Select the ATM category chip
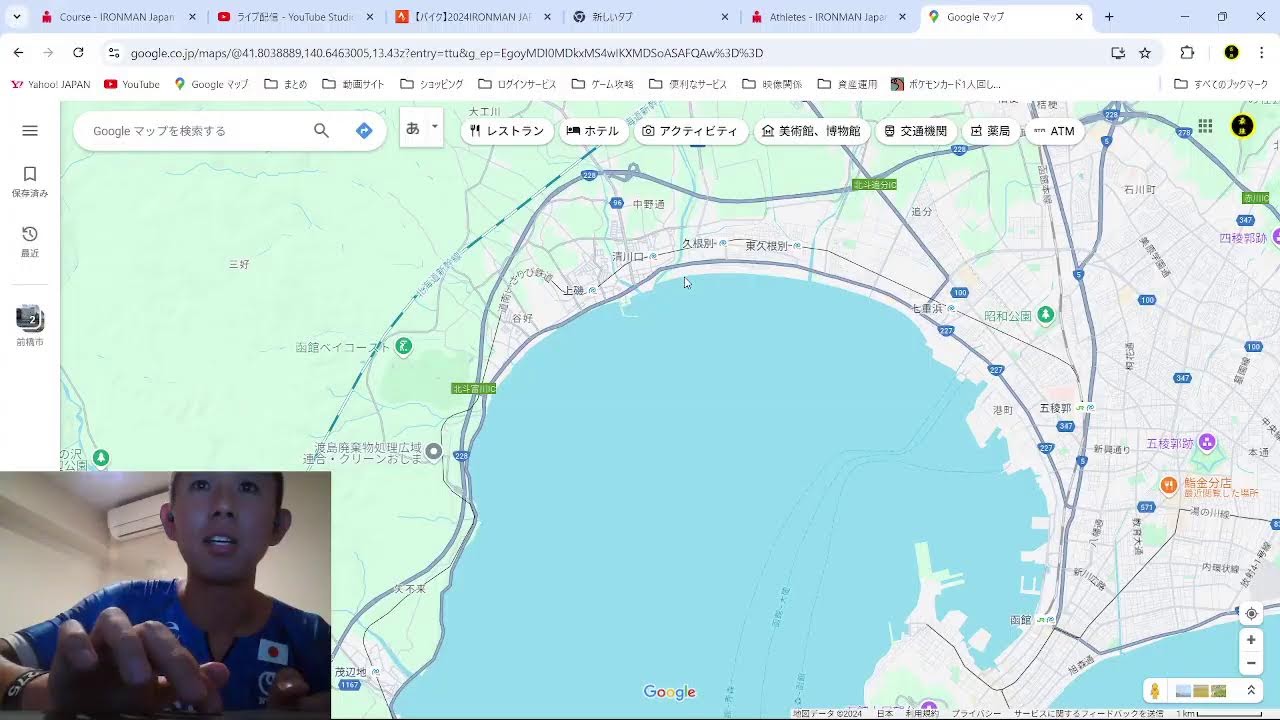The width and height of the screenshot is (1280, 720). [x=1054, y=131]
